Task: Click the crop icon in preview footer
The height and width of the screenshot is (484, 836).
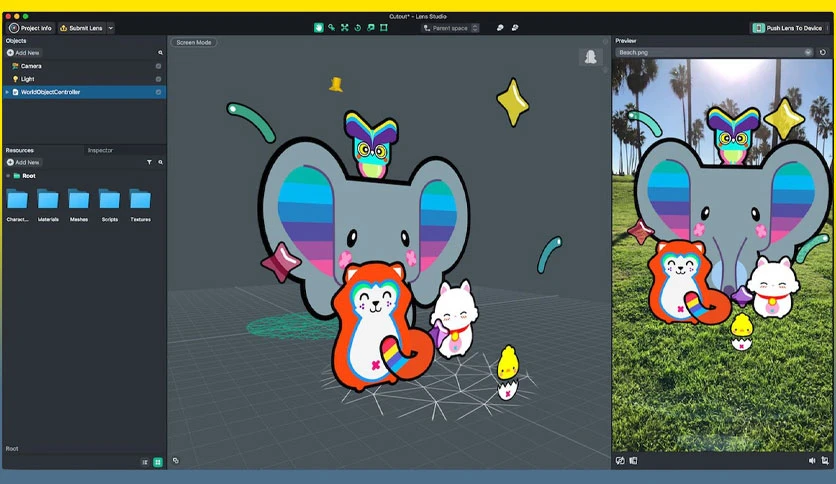Action: coord(825,461)
